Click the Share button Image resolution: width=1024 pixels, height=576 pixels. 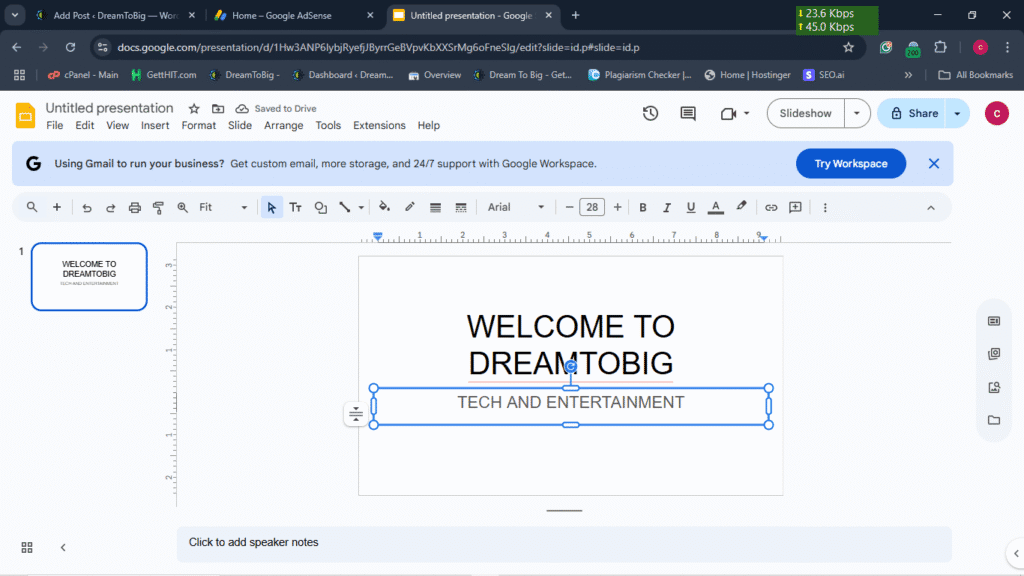click(x=911, y=113)
